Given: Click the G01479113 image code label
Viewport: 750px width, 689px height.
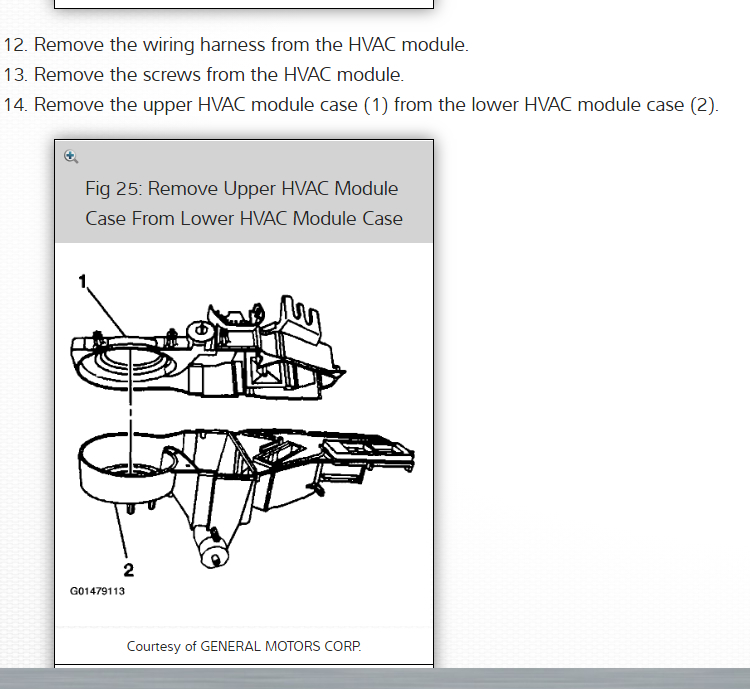Looking at the screenshot, I should [98, 591].
